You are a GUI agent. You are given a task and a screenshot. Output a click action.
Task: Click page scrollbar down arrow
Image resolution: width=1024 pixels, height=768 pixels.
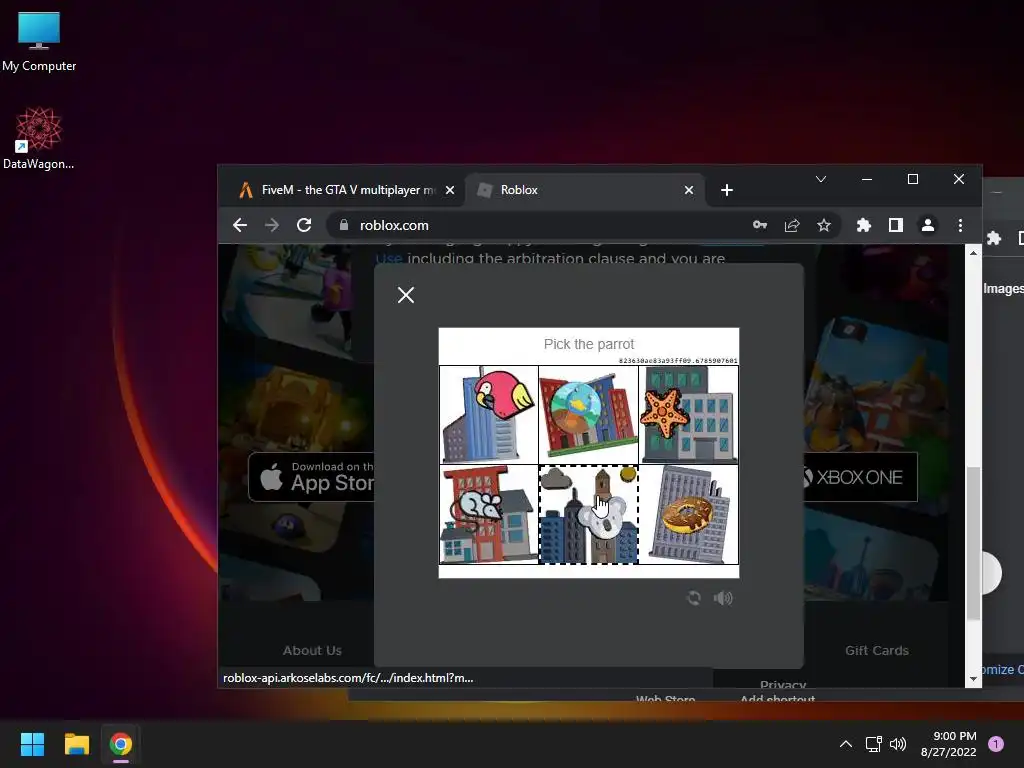[973, 679]
